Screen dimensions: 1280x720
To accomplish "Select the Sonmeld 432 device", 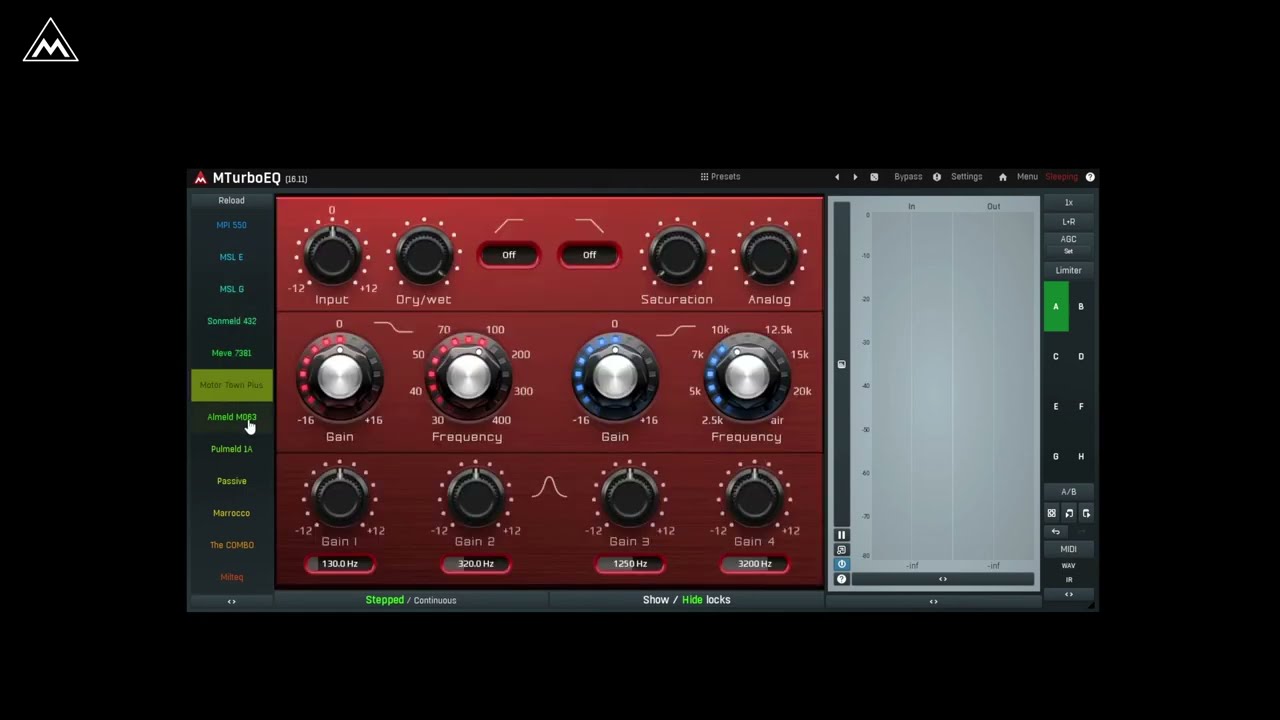I will [x=231, y=321].
